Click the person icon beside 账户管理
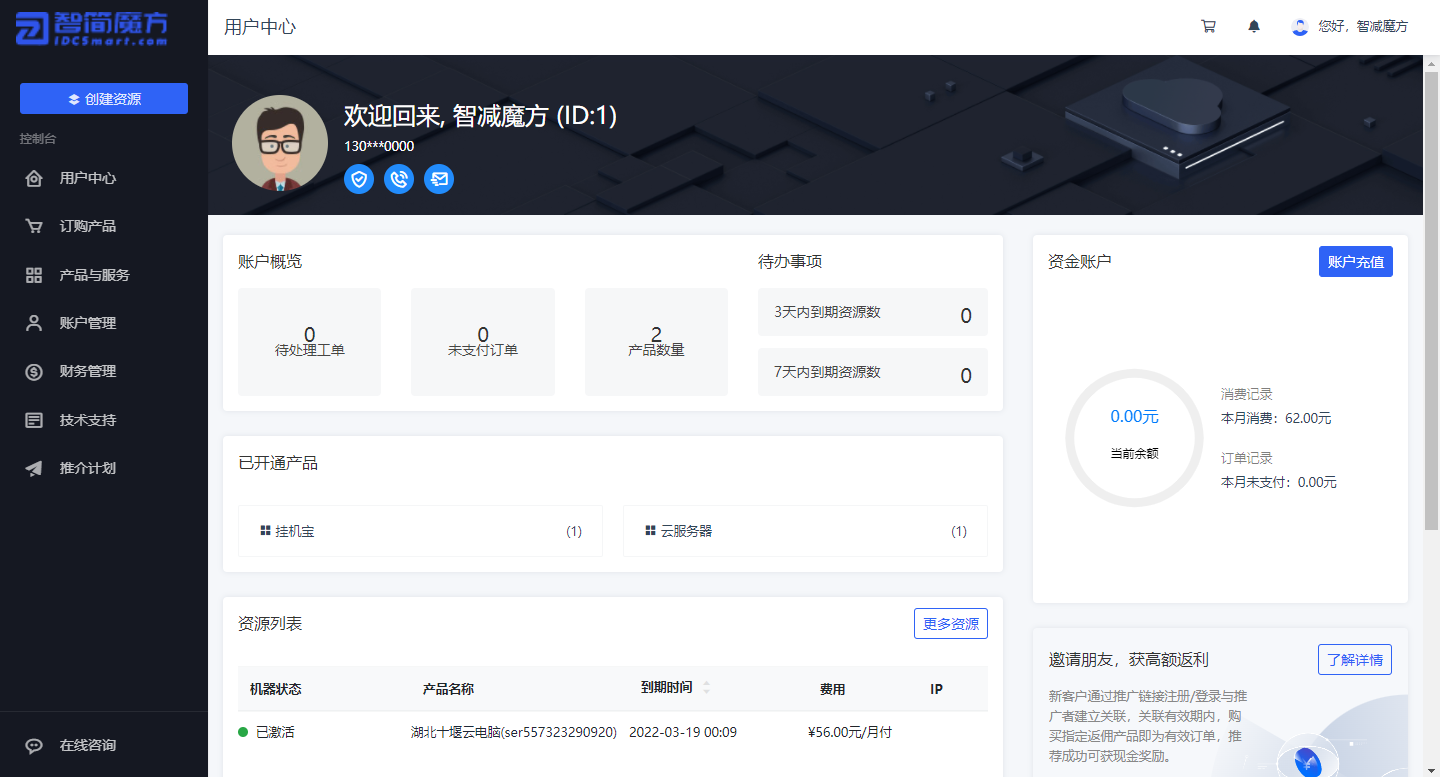Viewport: 1440px width, 777px height. pyautogui.click(x=34, y=323)
